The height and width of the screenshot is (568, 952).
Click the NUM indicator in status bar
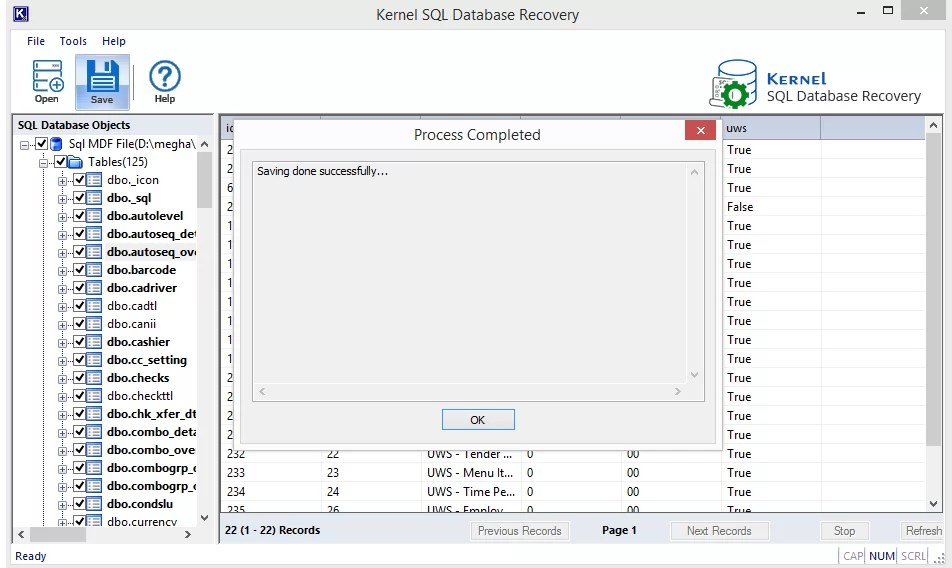[882, 556]
